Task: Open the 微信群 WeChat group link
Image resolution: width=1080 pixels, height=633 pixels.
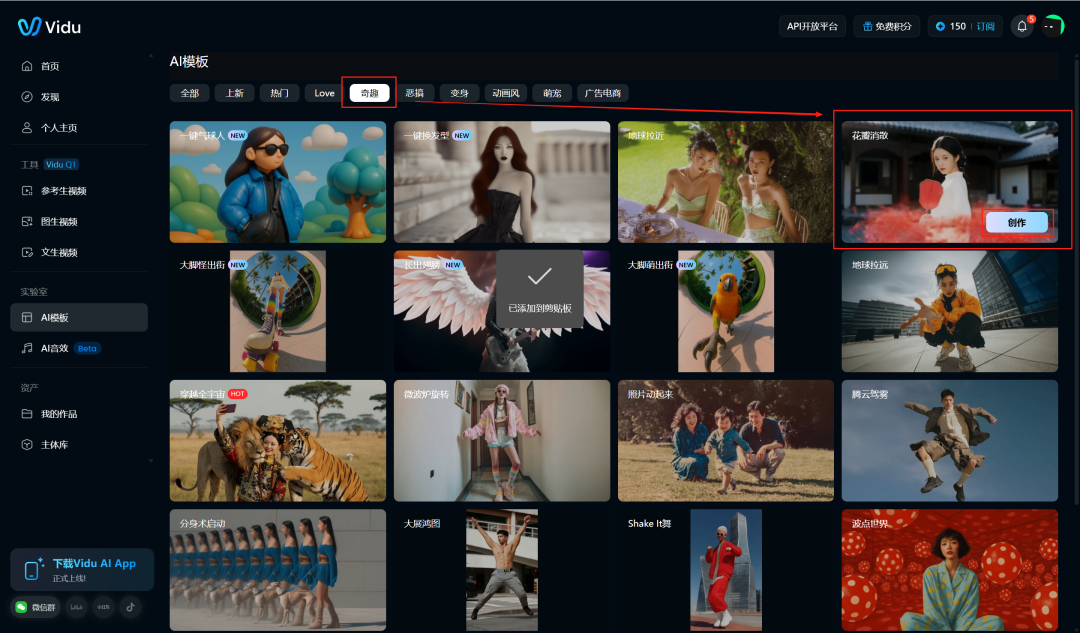Action: [34, 606]
